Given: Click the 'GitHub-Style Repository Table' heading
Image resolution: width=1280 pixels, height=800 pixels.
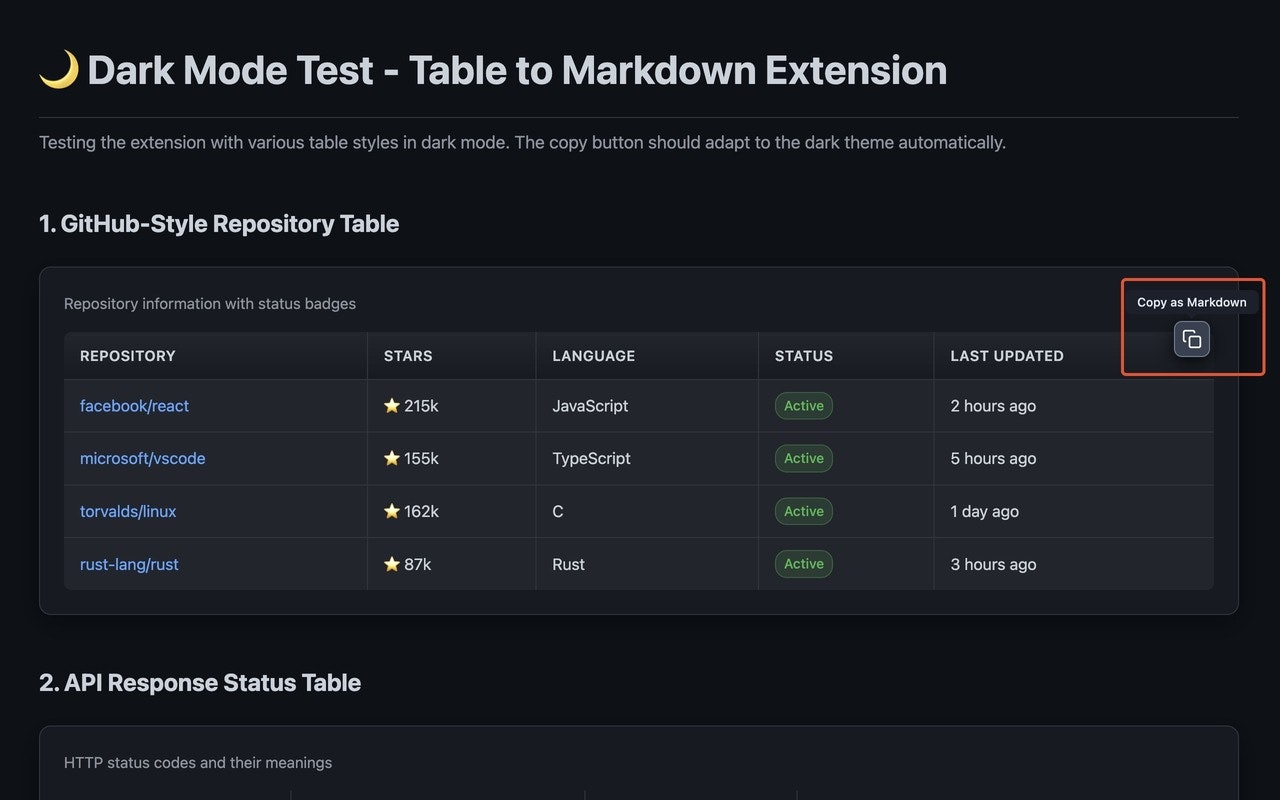Looking at the screenshot, I should (219, 224).
